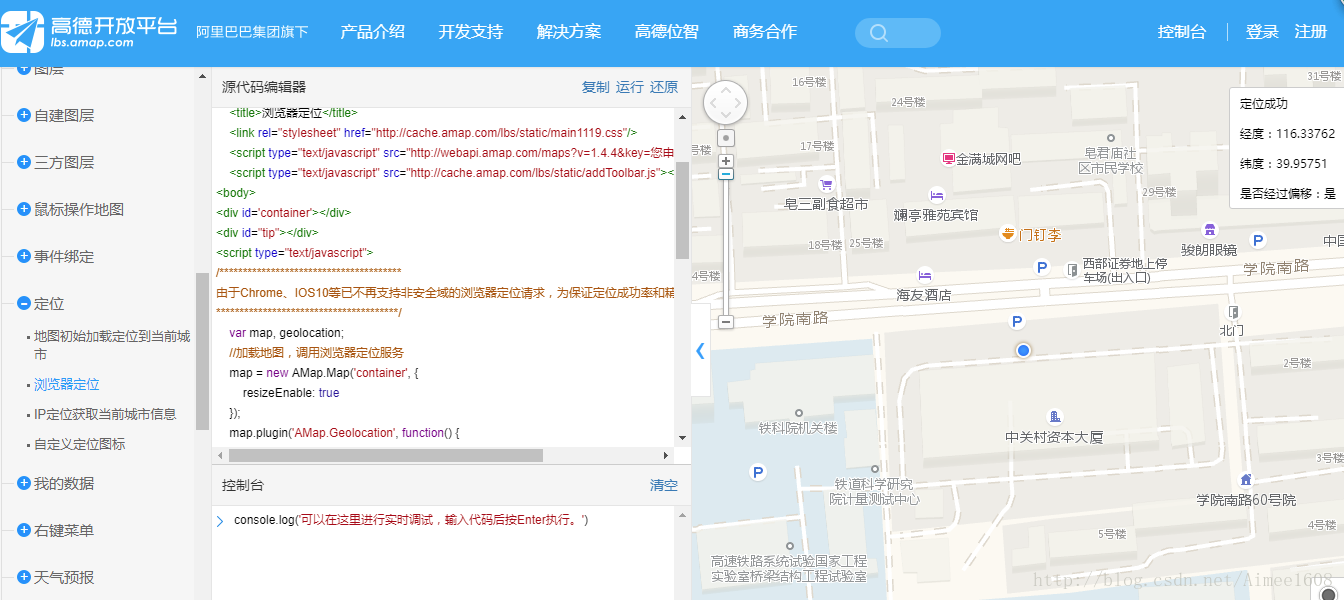This screenshot has width=1344, height=600.
Task: Open the 自定义定位图标 example
Action: [80, 444]
